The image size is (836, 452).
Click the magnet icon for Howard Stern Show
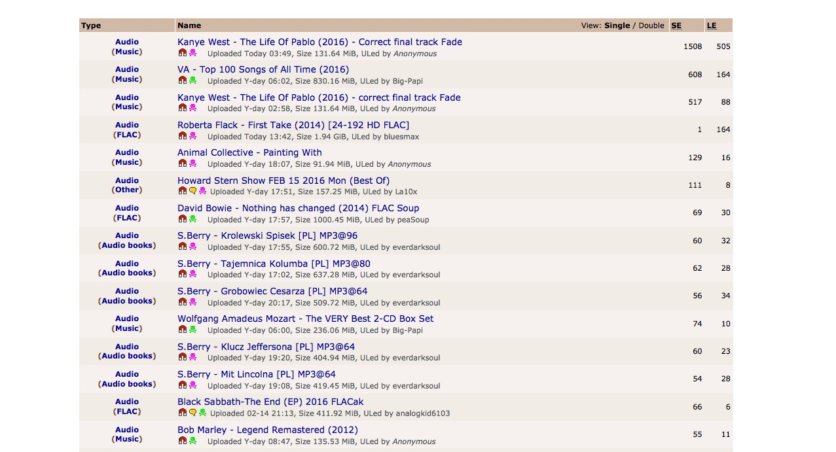(182, 191)
